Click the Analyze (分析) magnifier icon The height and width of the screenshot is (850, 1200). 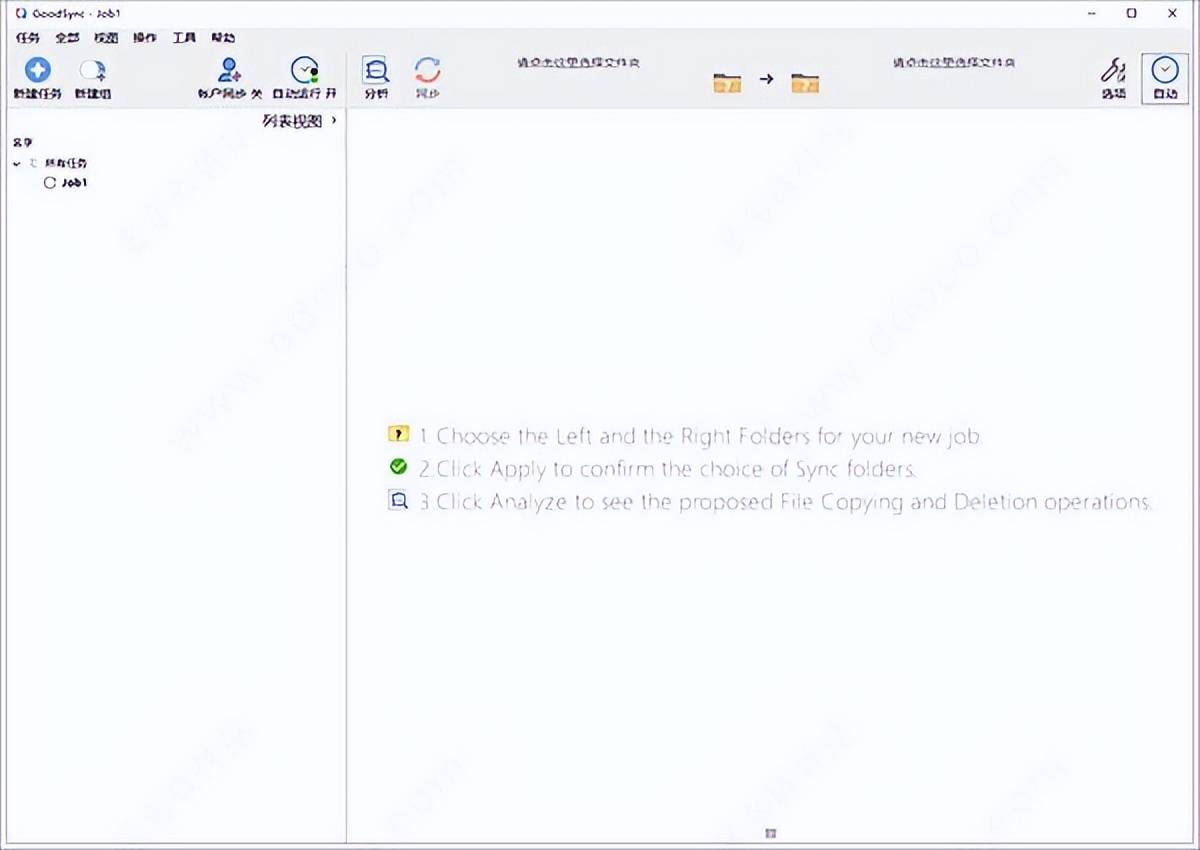(x=376, y=71)
